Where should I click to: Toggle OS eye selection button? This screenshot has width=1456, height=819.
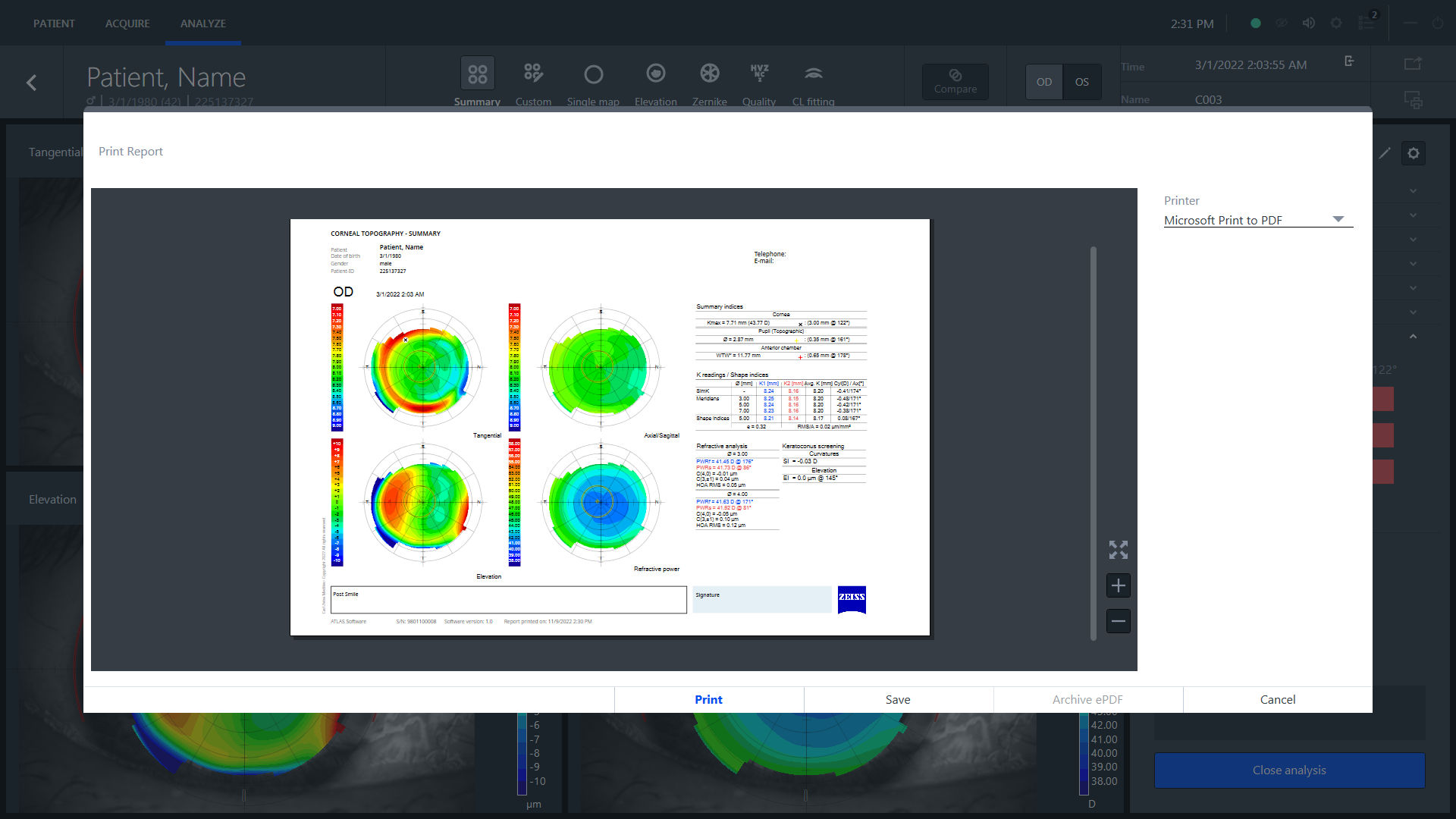pos(1081,82)
